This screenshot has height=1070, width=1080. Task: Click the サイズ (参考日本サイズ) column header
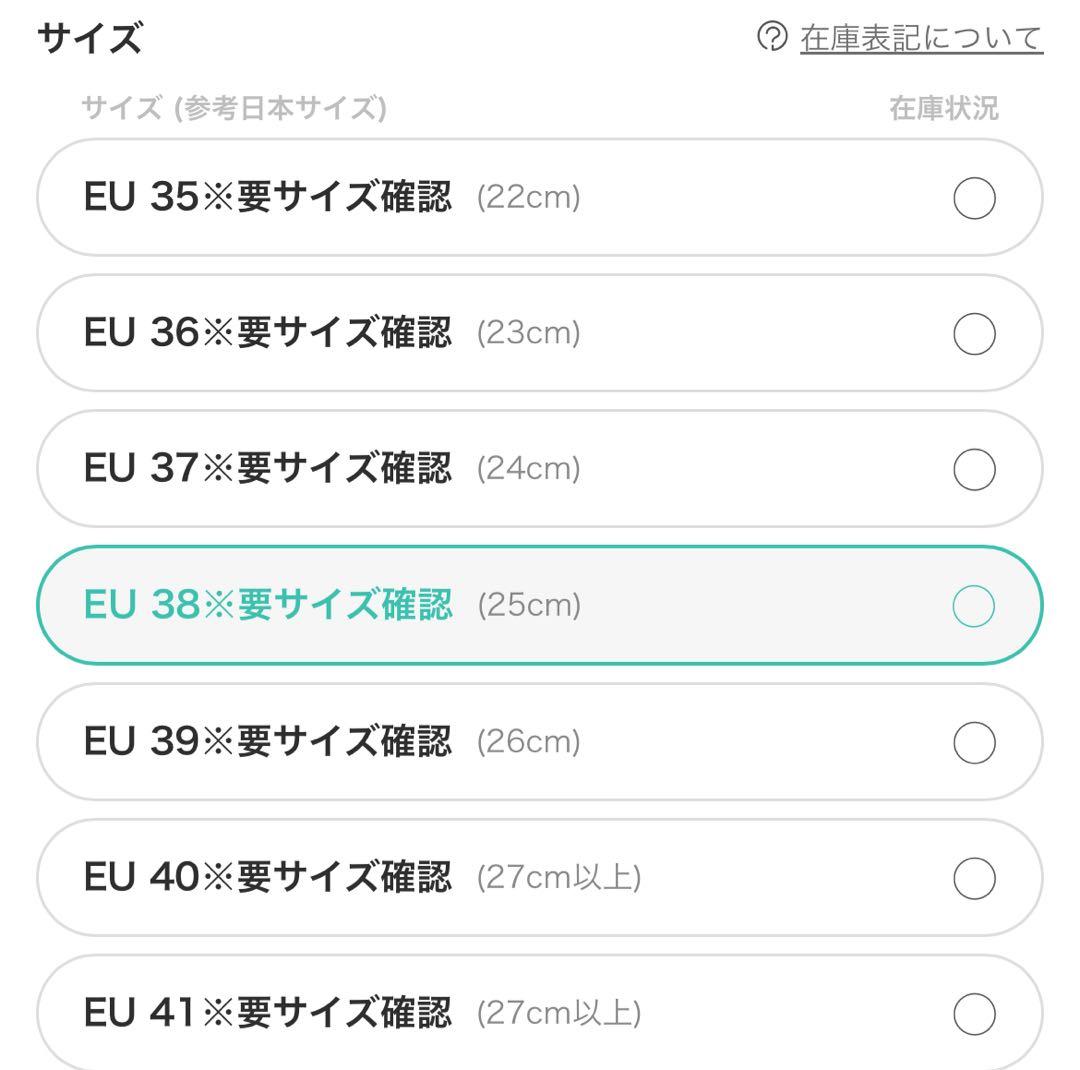(x=233, y=108)
